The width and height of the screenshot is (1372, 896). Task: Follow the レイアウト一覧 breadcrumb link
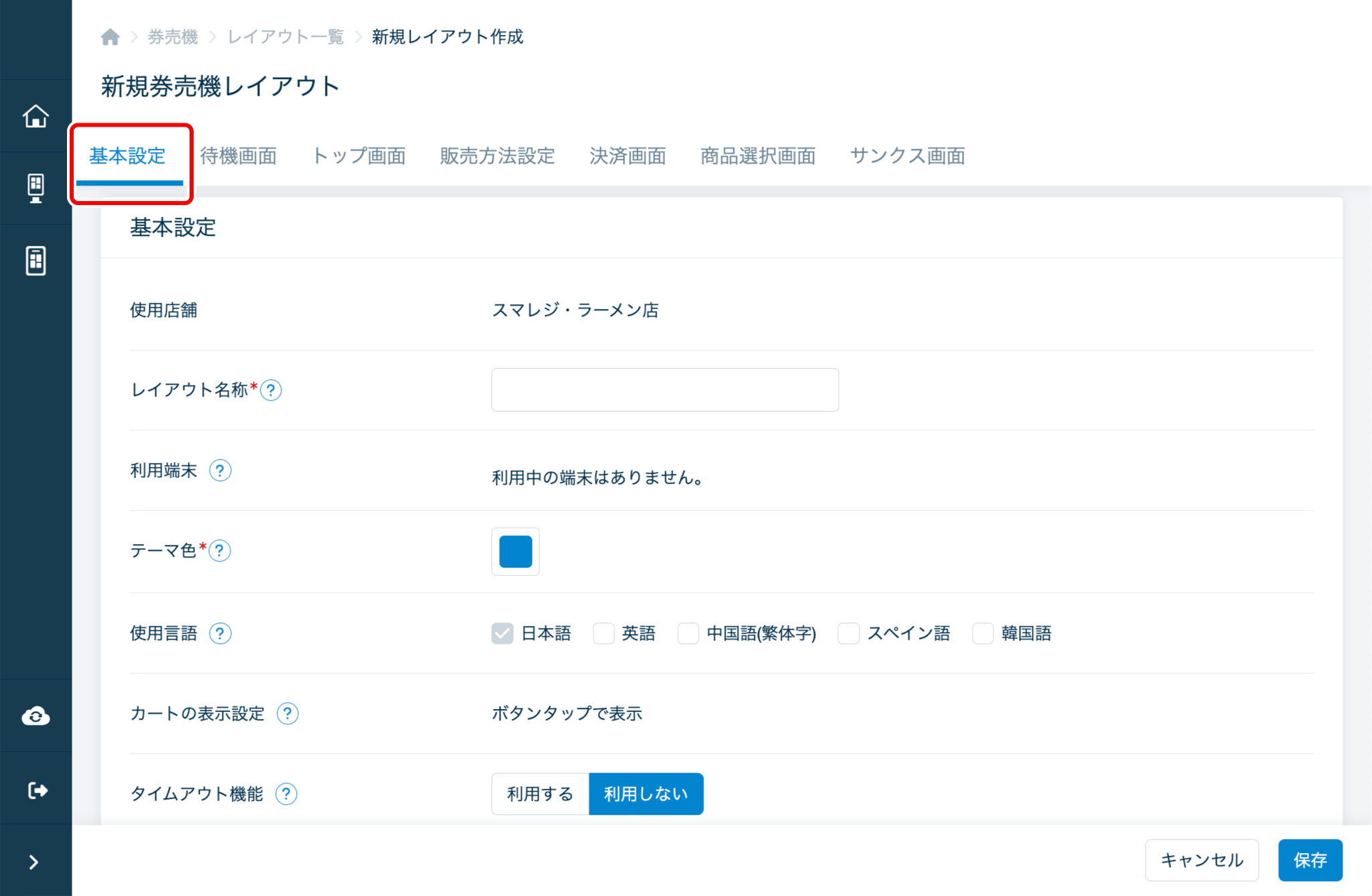285,37
